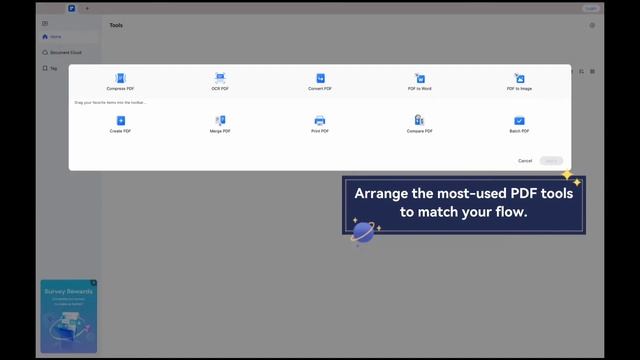
Task: Open a new tab with the plus button
Action: point(87,8)
